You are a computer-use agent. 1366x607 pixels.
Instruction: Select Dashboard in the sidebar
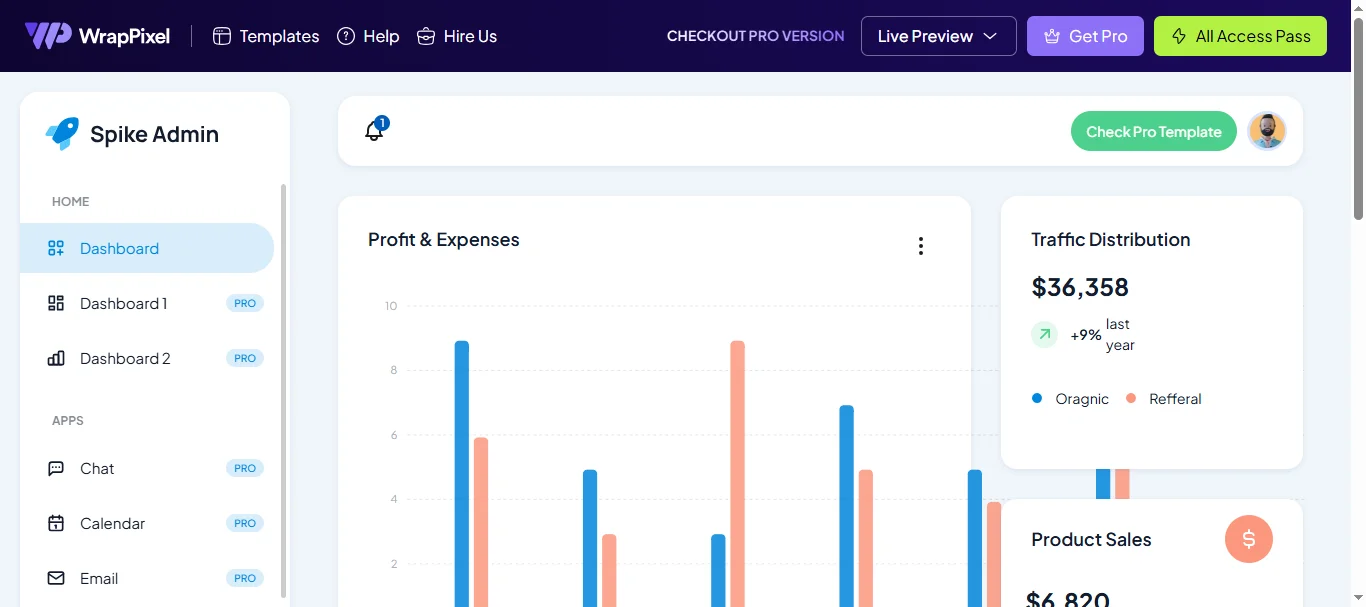pyautogui.click(x=147, y=248)
